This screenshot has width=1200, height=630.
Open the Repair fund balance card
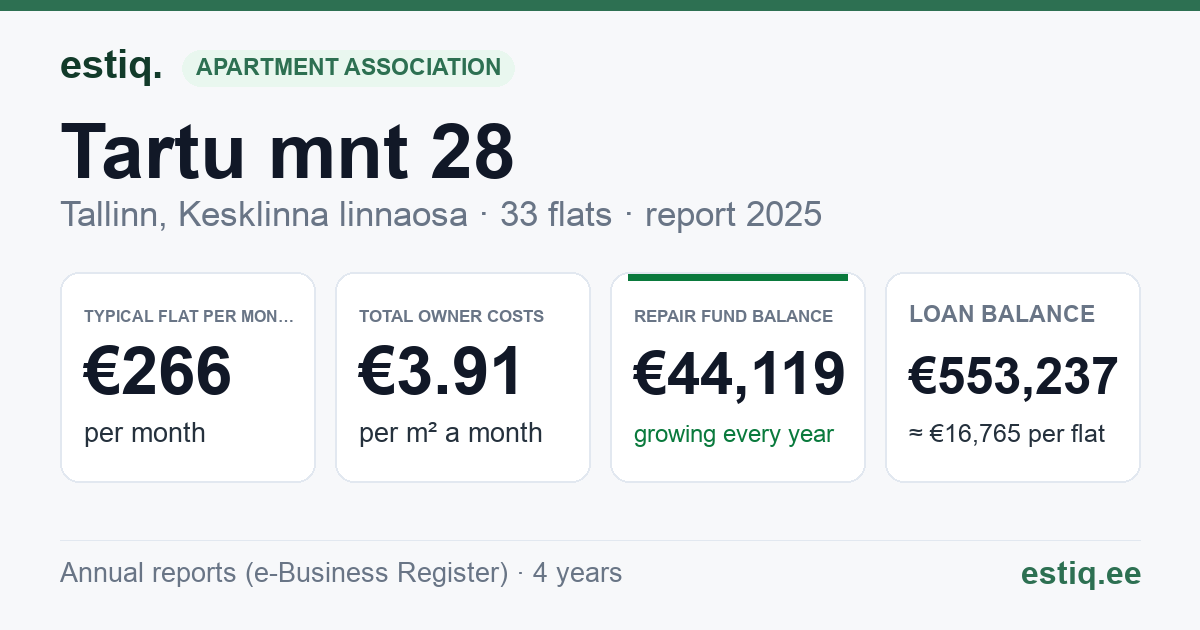pyautogui.click(x=738, y=377)
